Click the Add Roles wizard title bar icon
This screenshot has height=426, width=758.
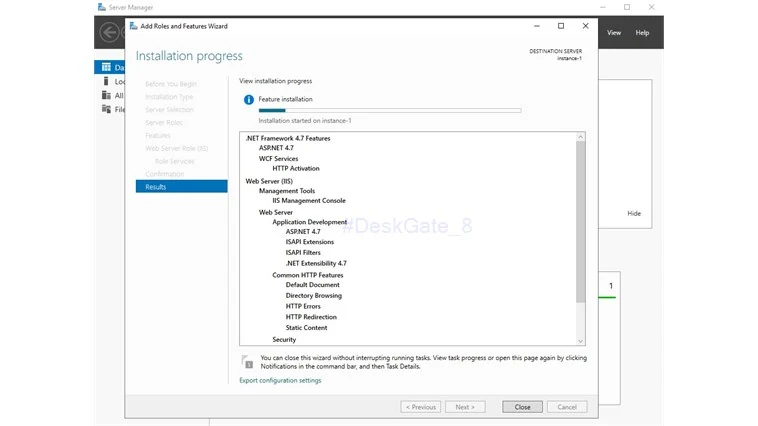[x=133, y=26]
